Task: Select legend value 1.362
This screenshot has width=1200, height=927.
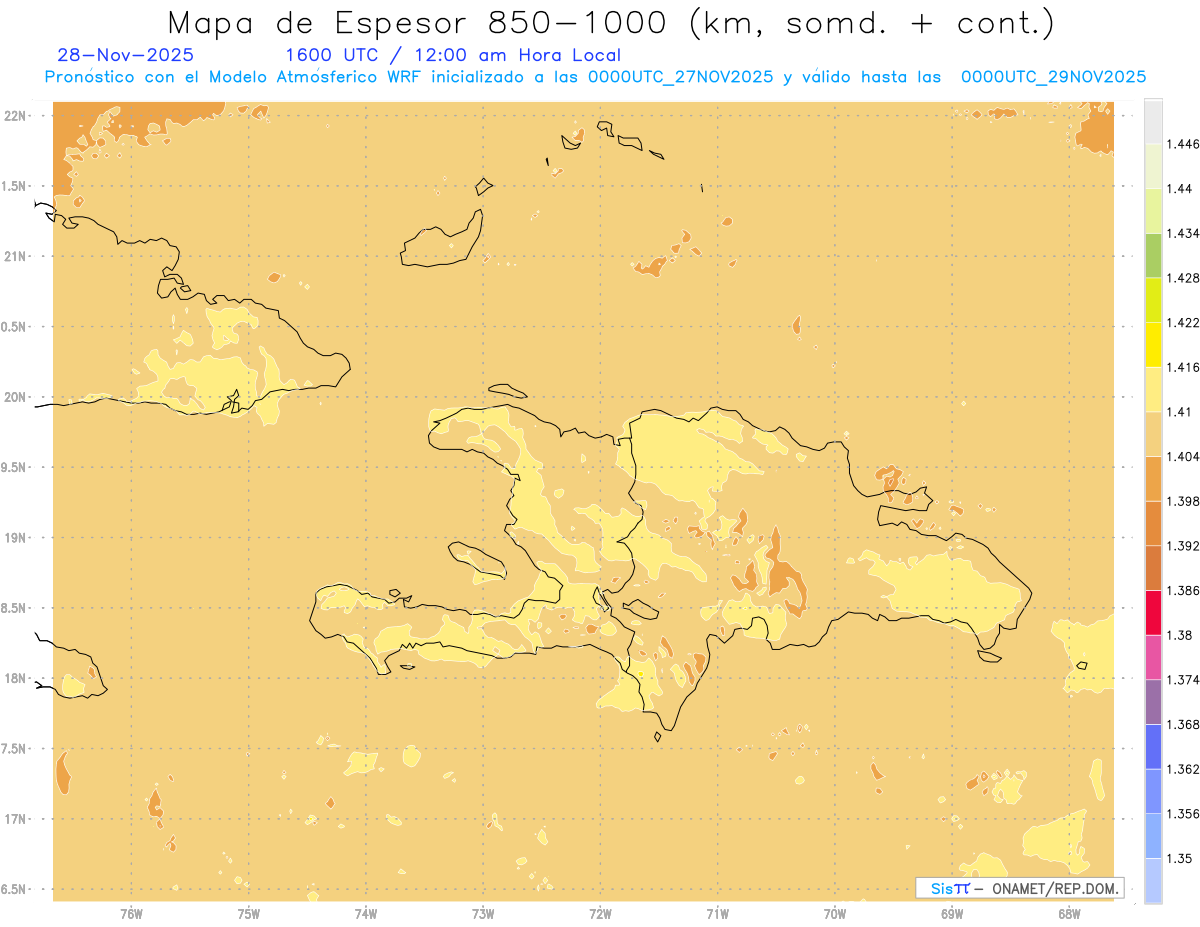Action: [x=1182, y=769]
